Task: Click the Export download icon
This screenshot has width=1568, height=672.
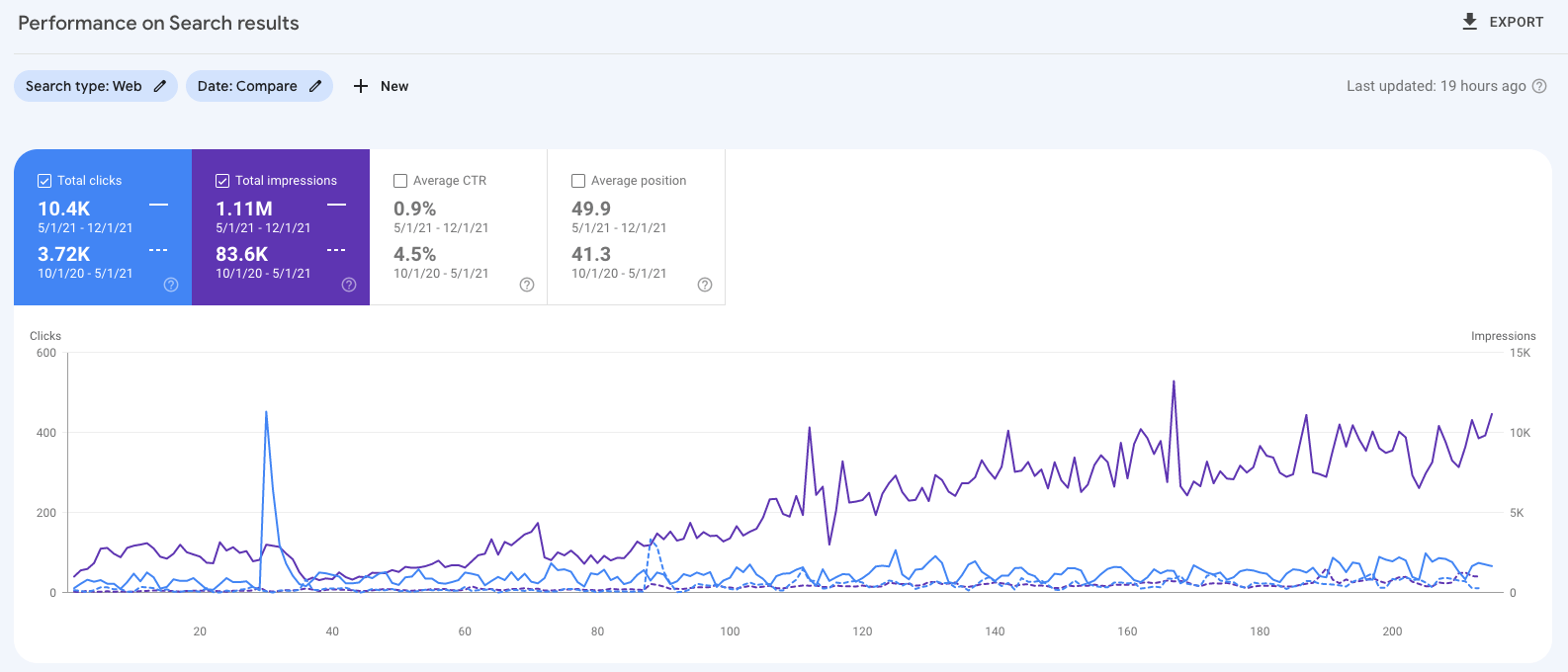Action: point(1470,22)
